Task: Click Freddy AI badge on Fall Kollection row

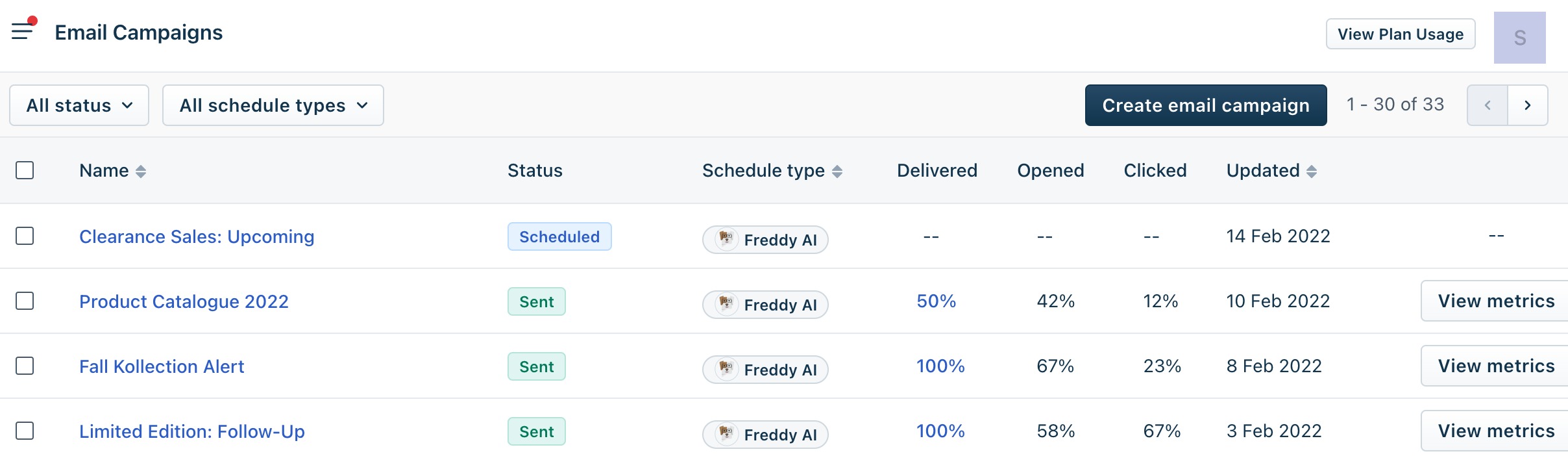Action: tap(765, 370)
